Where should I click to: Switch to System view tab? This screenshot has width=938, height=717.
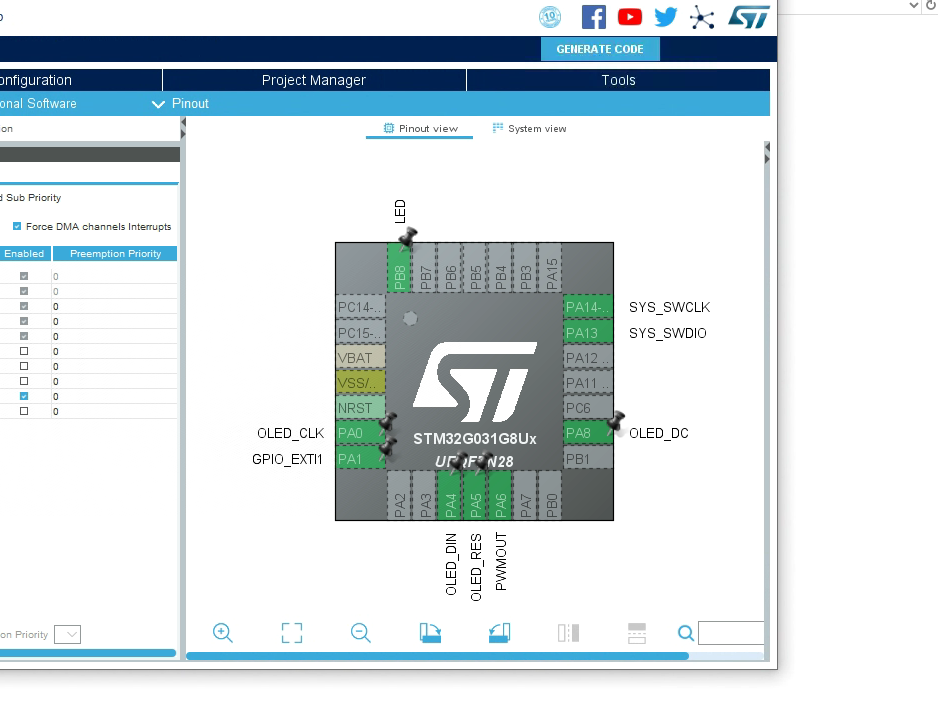tap(529, 129)
